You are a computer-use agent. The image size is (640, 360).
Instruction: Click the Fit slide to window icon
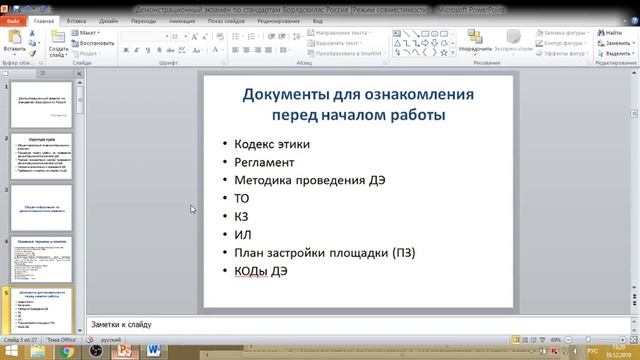pos(633,340)
